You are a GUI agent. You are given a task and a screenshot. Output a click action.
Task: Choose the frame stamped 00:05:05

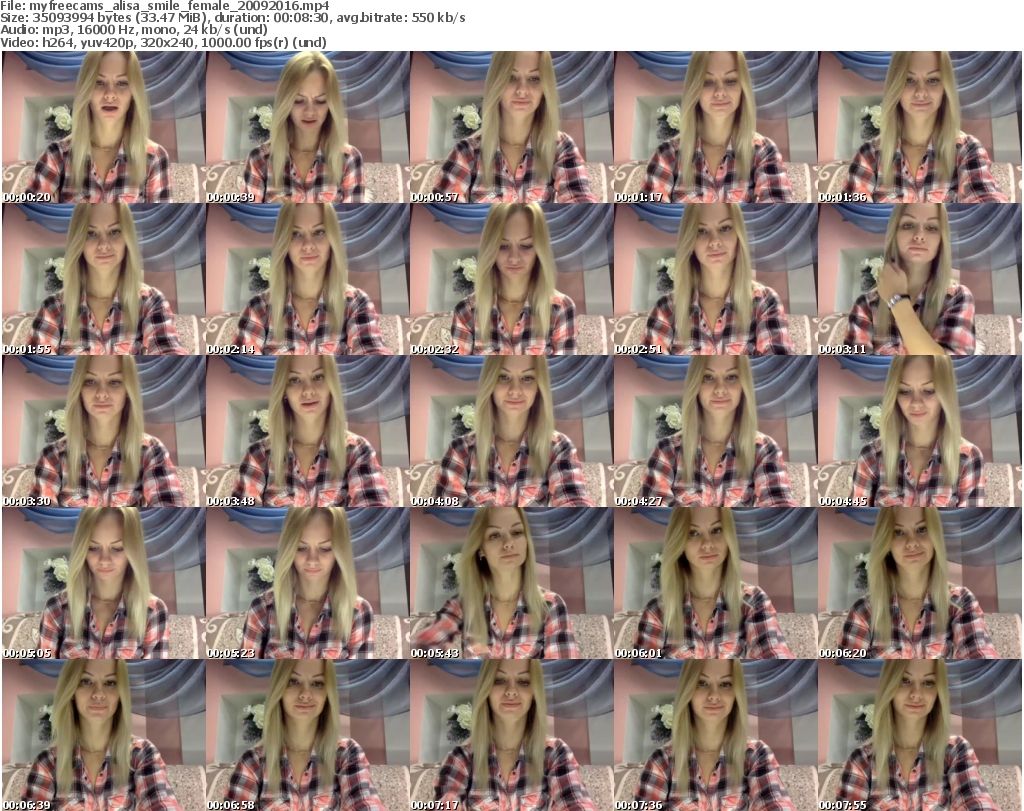click(x=104, y=583)
